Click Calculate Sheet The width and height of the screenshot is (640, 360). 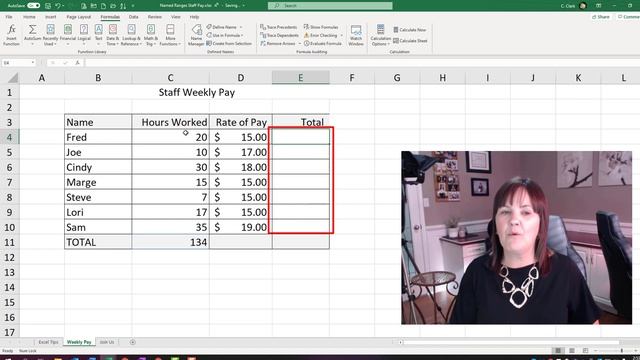(410, 41)
